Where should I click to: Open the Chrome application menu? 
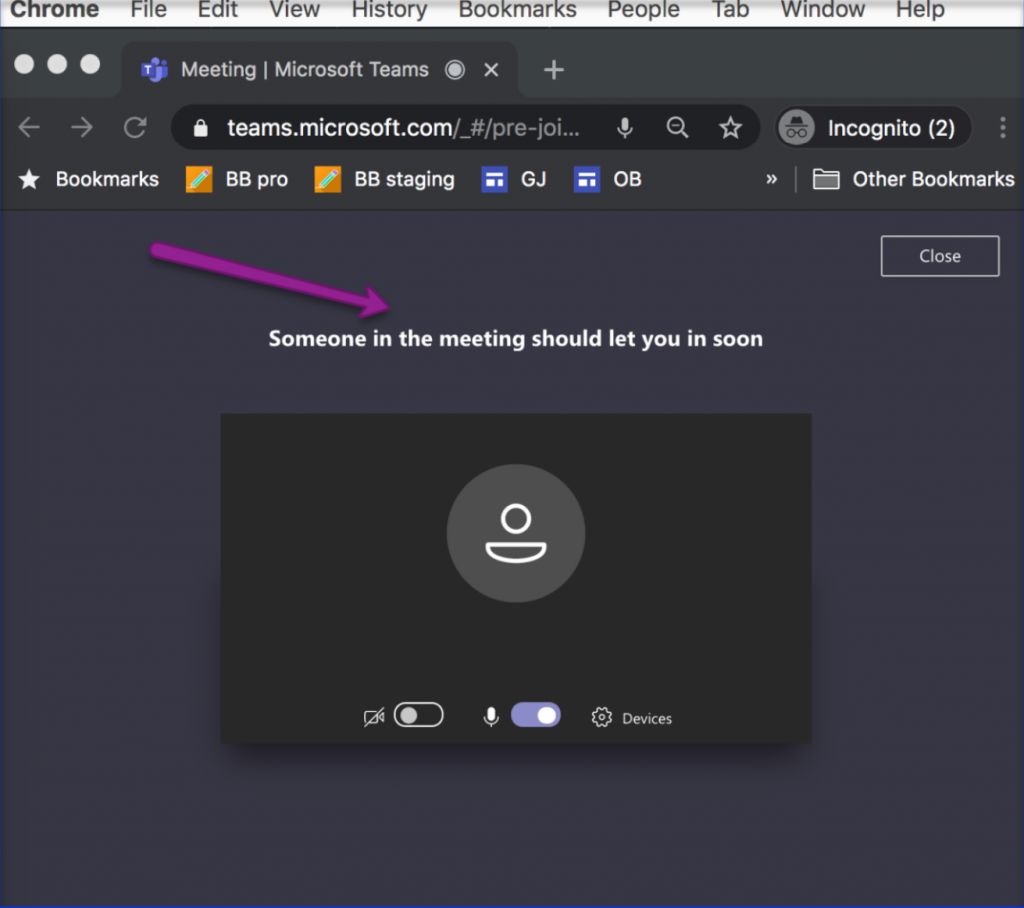(55, 10)
